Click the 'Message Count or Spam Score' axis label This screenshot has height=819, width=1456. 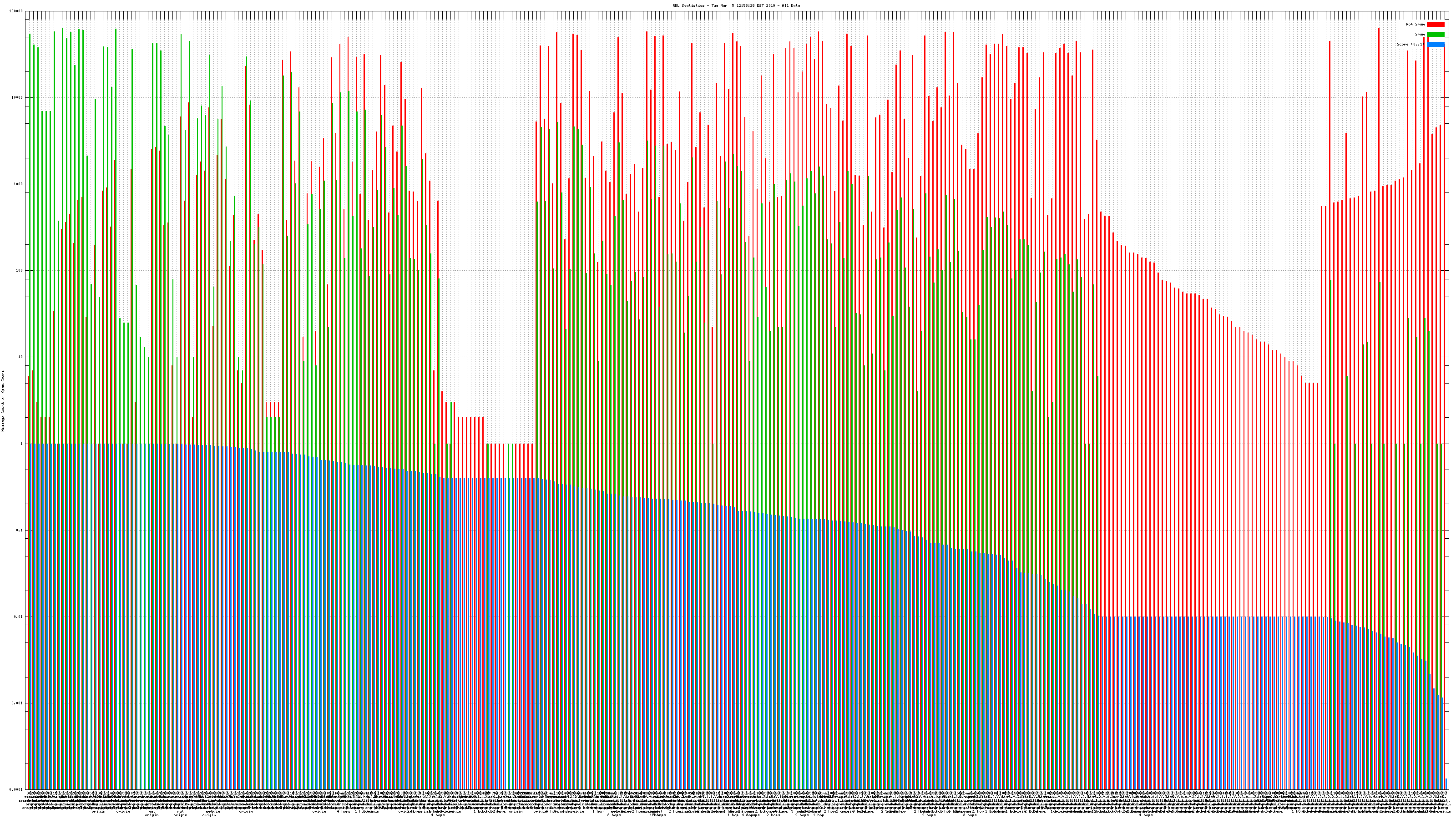pos(3,401)
